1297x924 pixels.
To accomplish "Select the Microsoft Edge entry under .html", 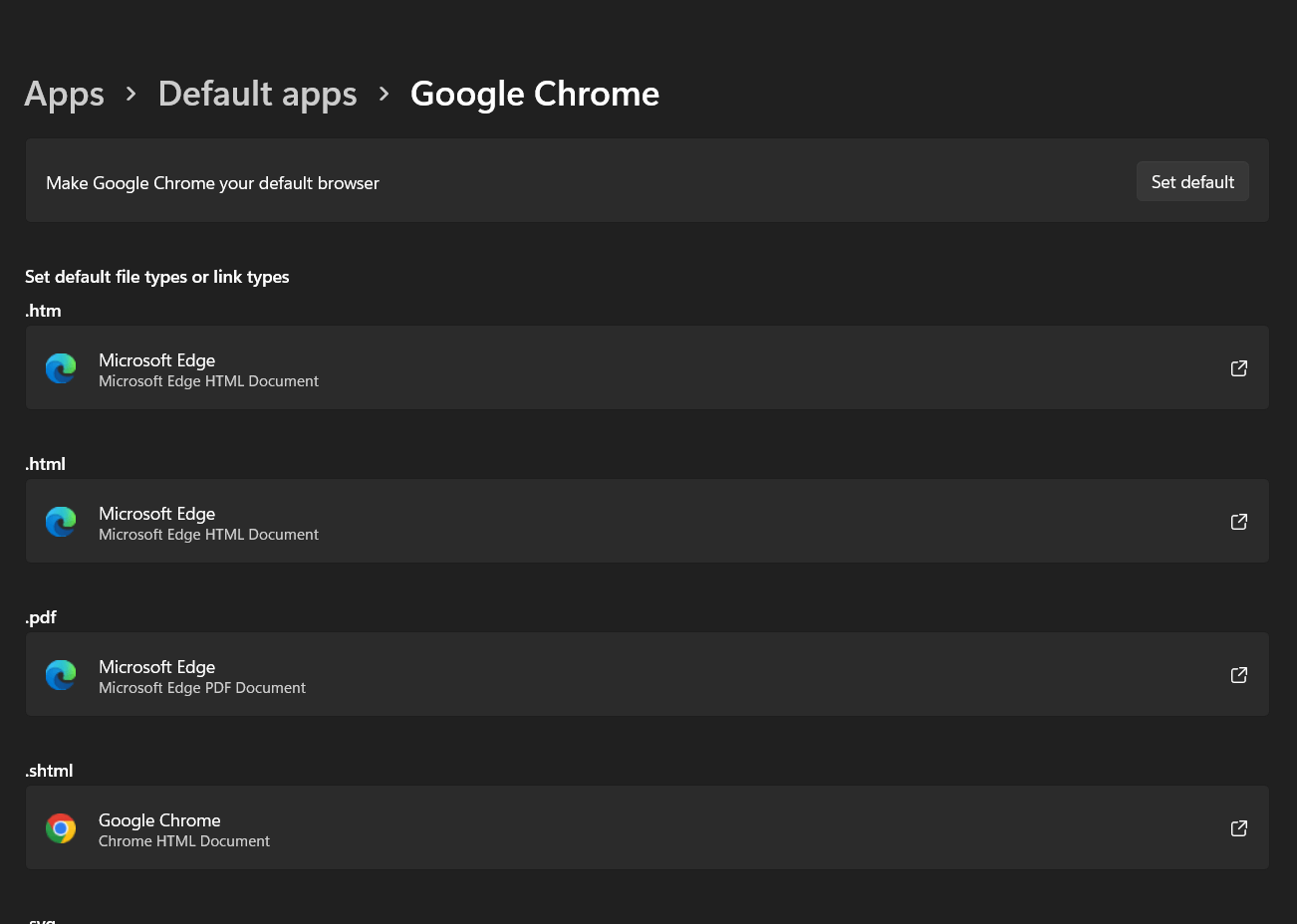I will pyautogui.click(x=208, y=522).
